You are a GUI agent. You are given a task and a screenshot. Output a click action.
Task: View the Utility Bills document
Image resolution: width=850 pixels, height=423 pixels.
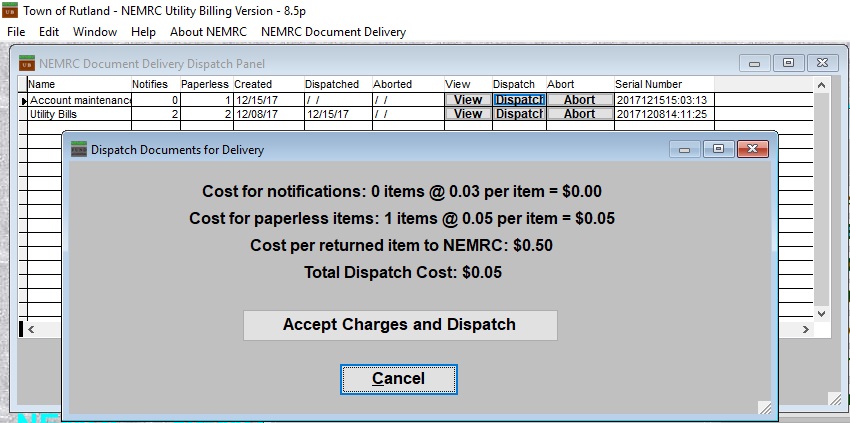click(468, 114)
